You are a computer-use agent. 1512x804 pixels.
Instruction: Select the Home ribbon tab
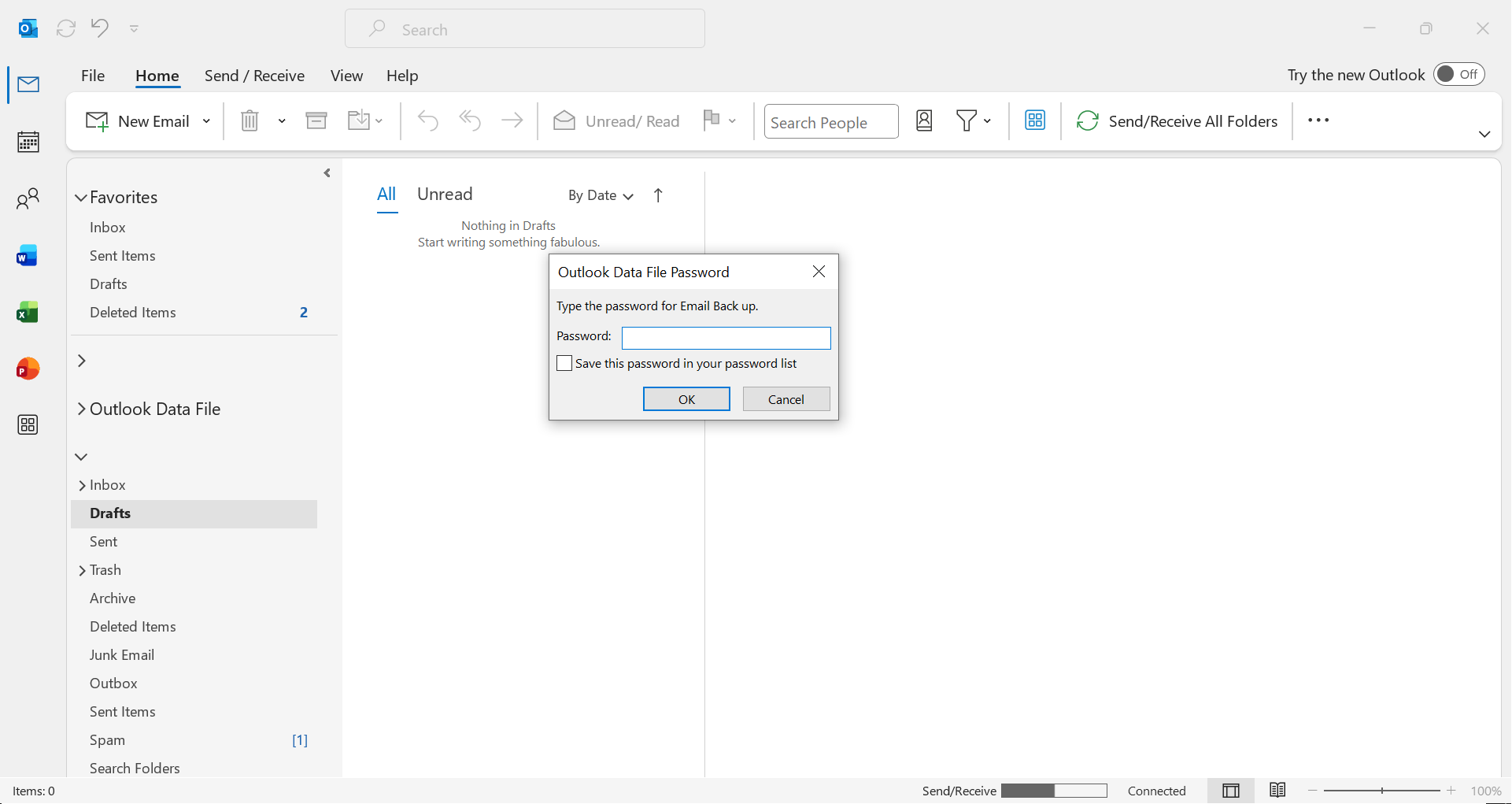pos(157,76)
